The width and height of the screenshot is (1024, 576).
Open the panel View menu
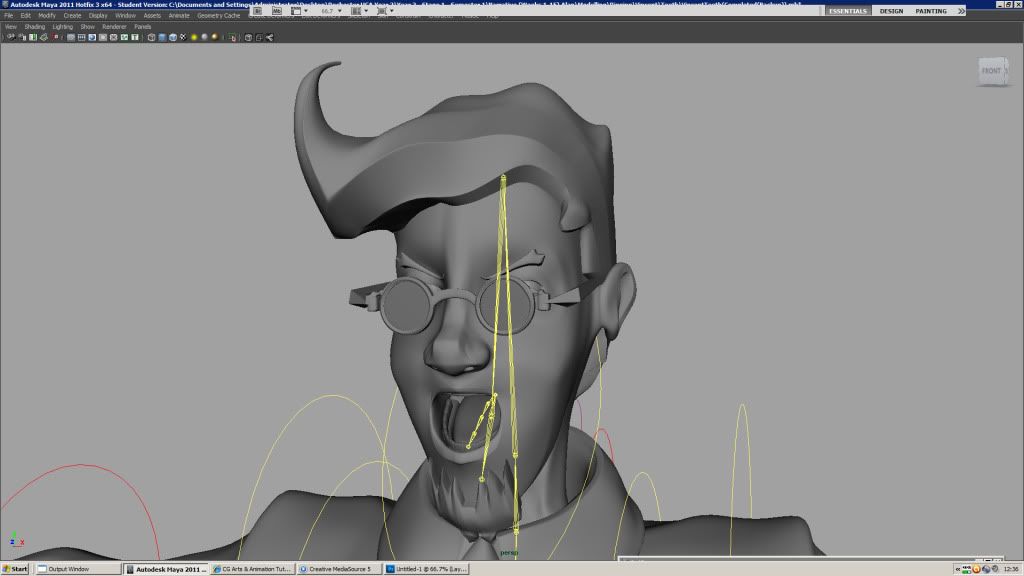[x=10, y=27]
